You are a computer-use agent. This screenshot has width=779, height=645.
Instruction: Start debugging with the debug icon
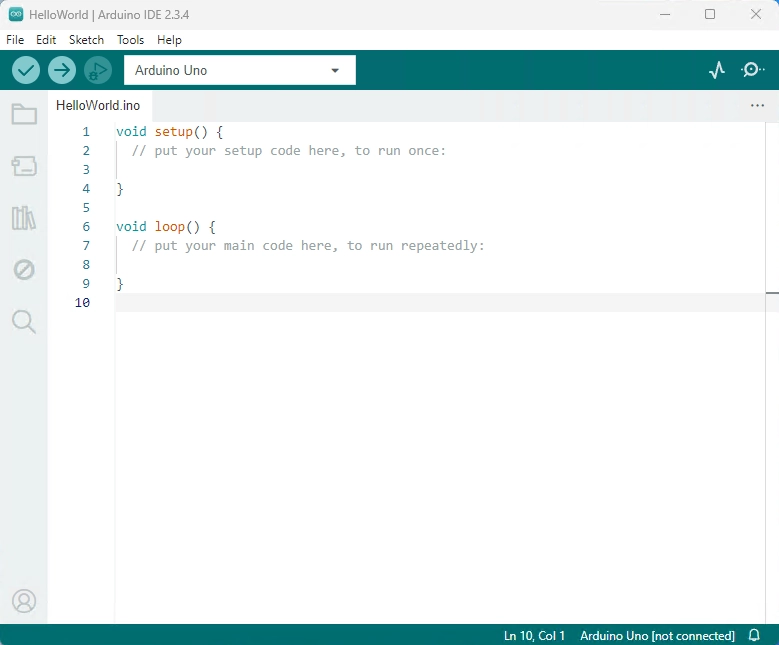click(97, 70)
